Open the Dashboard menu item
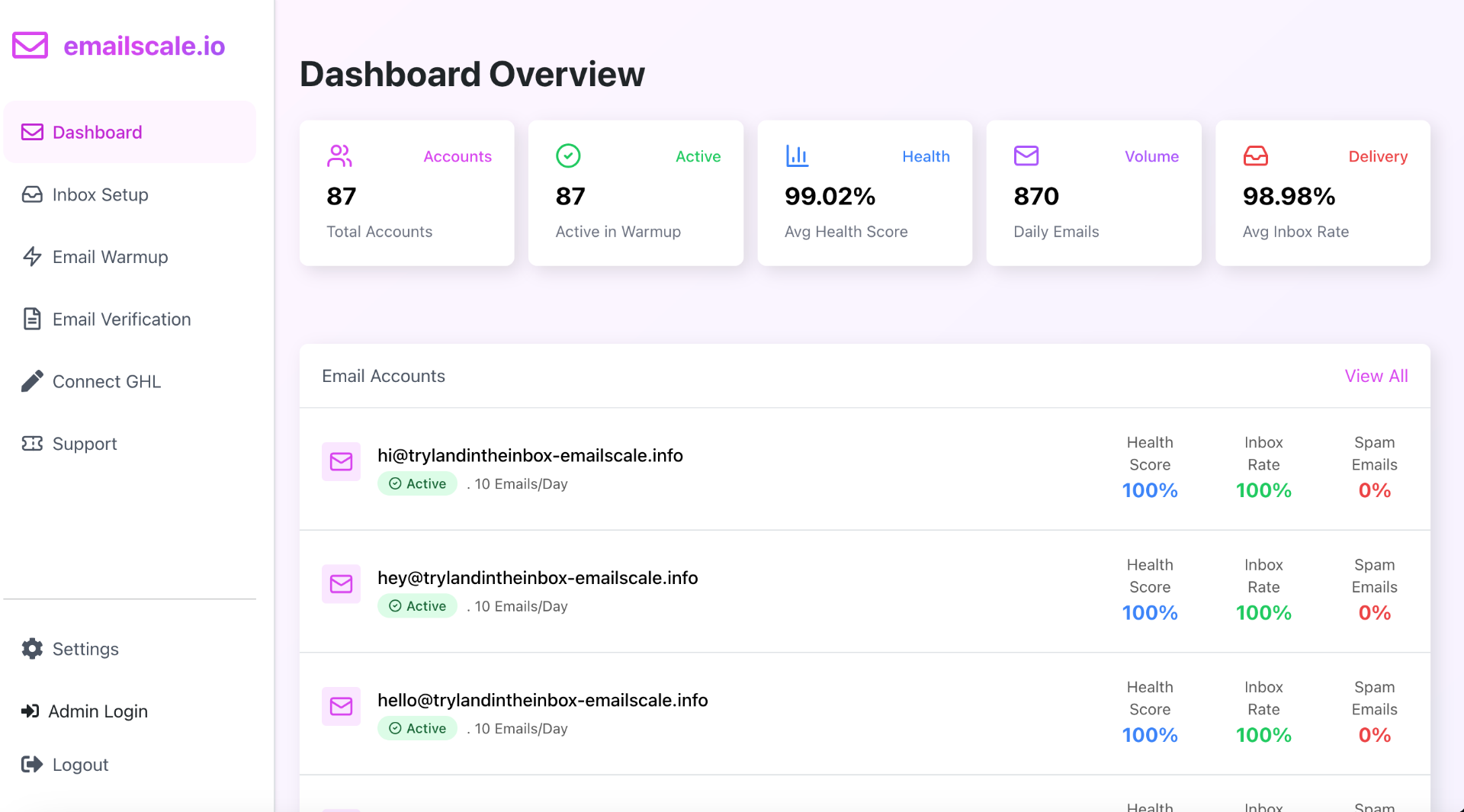 (130, 132)
